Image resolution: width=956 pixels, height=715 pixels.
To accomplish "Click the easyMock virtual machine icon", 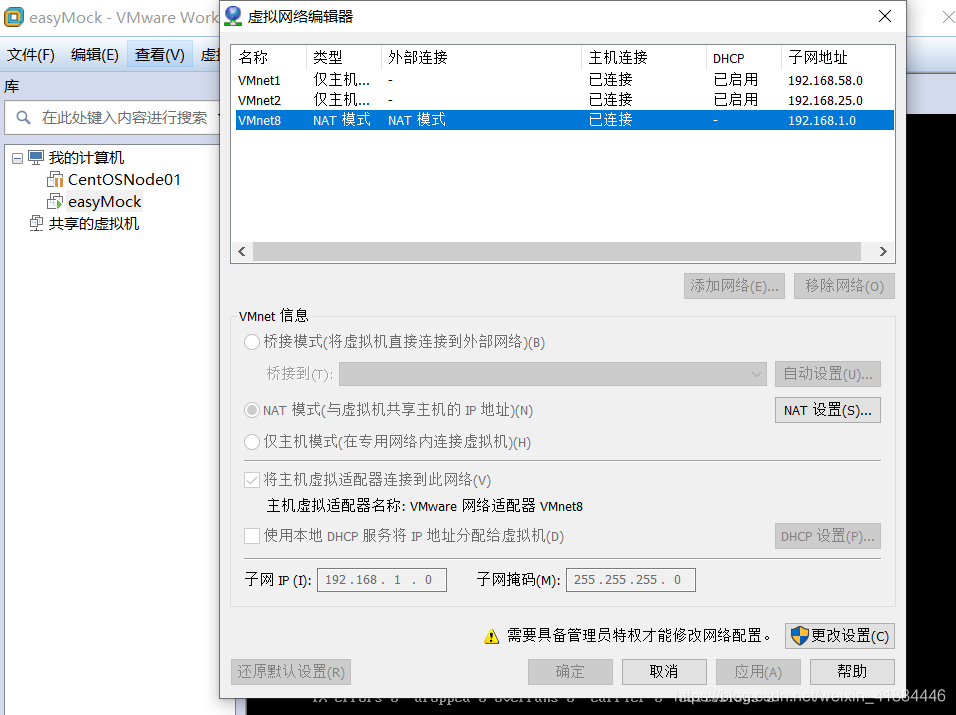I will [55, 202].
